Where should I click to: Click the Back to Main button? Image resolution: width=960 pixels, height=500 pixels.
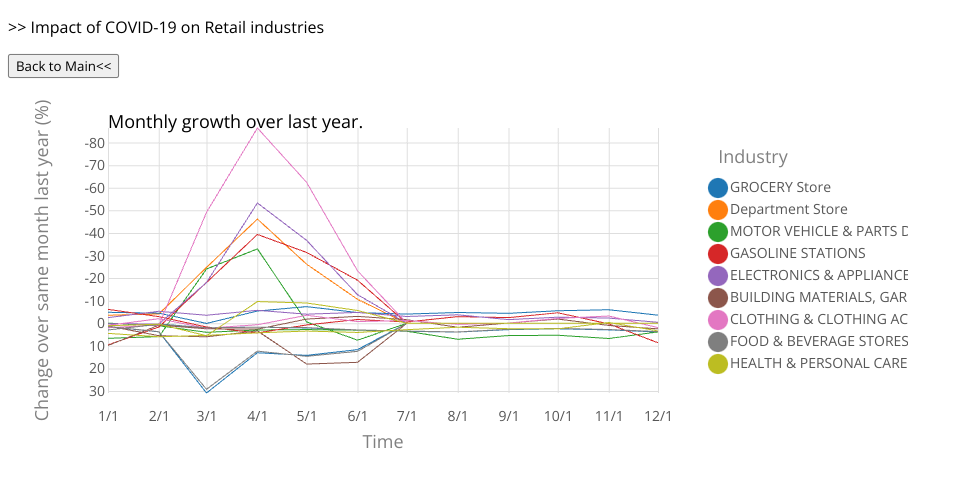64,66
